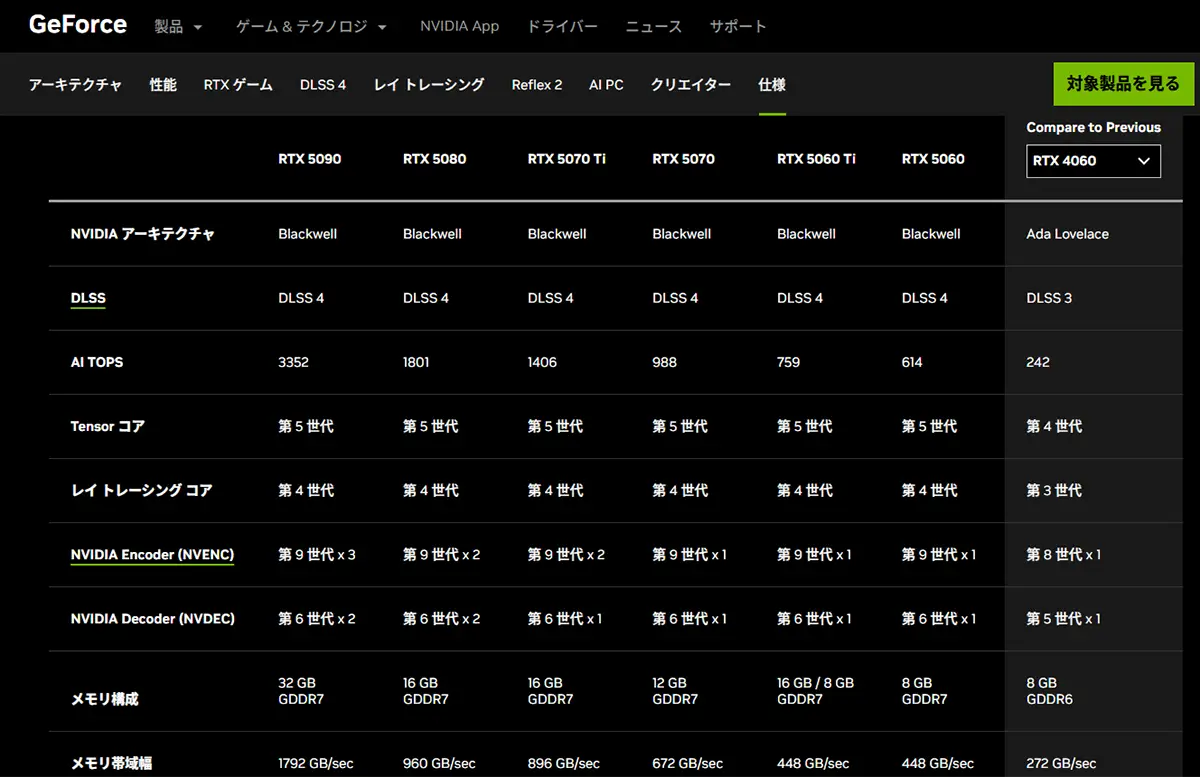Click the RTX 5090 column header
1200x777 pixels.
point(310,158)
